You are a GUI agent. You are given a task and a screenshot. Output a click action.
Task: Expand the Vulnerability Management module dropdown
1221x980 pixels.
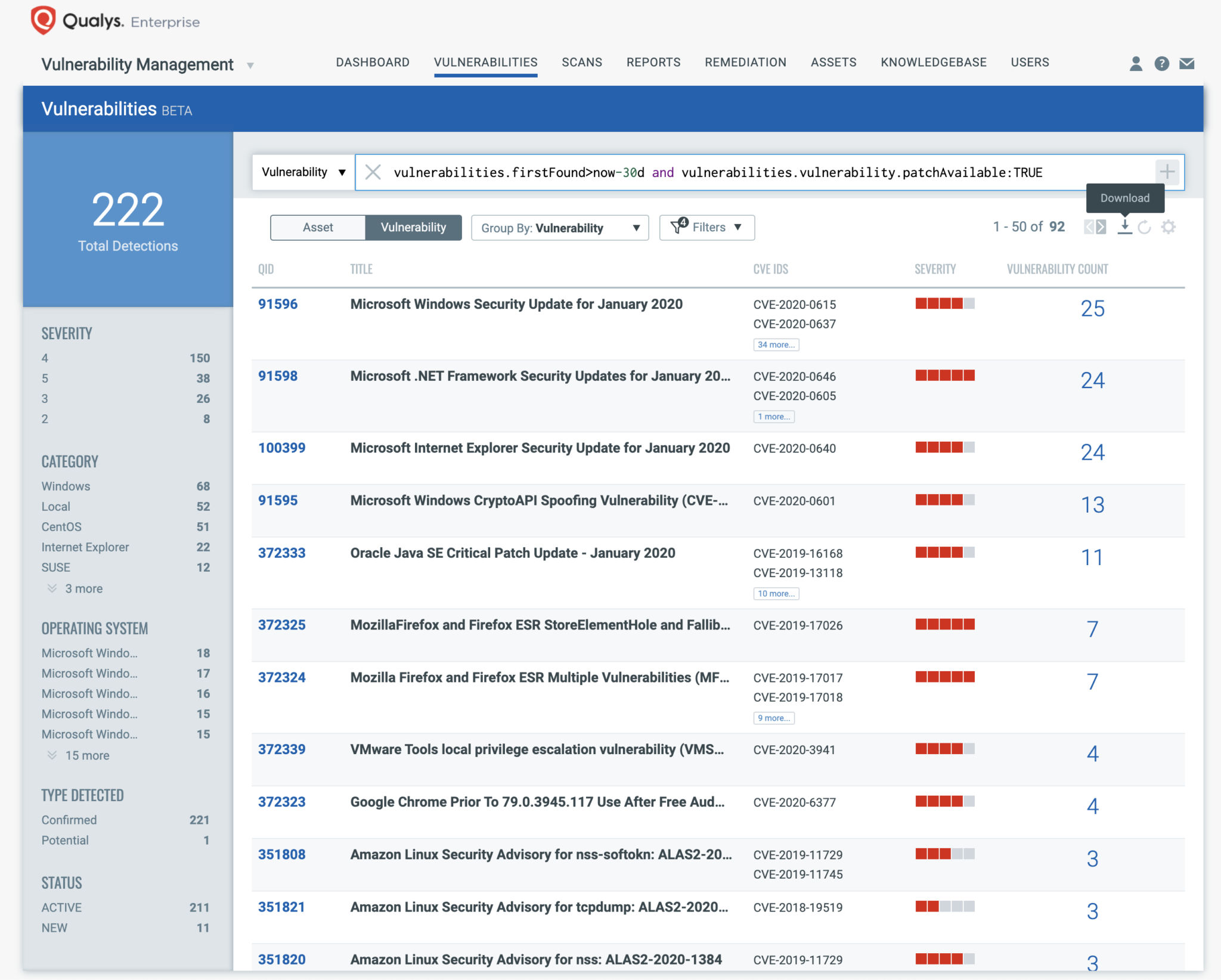251,66
